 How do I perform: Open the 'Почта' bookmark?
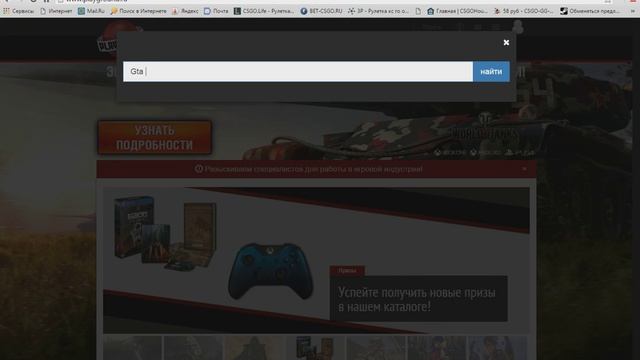(x=216, y=11)
